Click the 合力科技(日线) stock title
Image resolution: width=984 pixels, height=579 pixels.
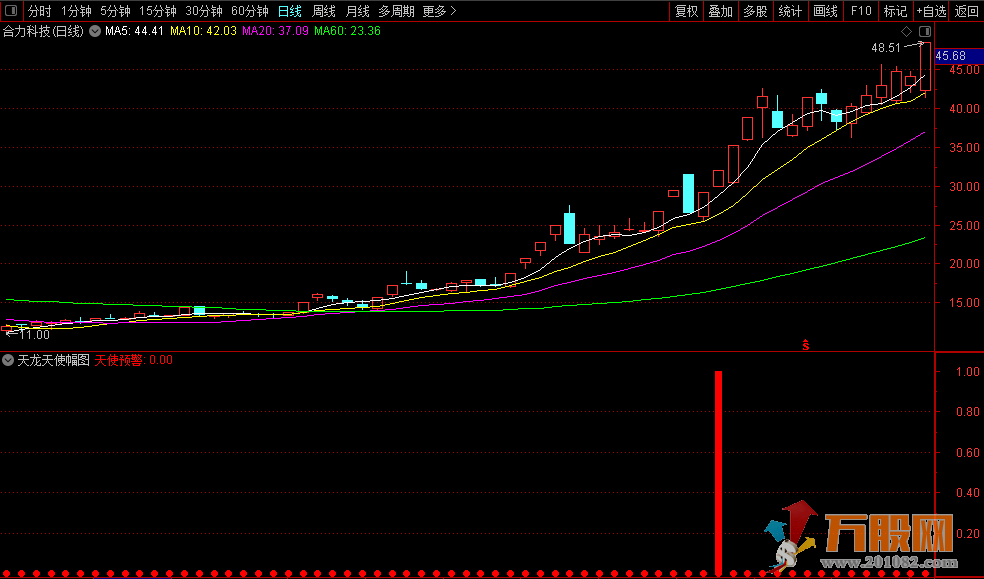[43, 31]
